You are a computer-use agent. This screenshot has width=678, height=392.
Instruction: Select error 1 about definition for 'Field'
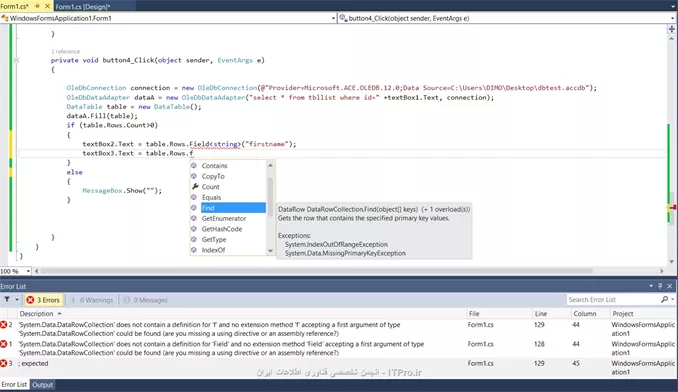click(339, 349)
